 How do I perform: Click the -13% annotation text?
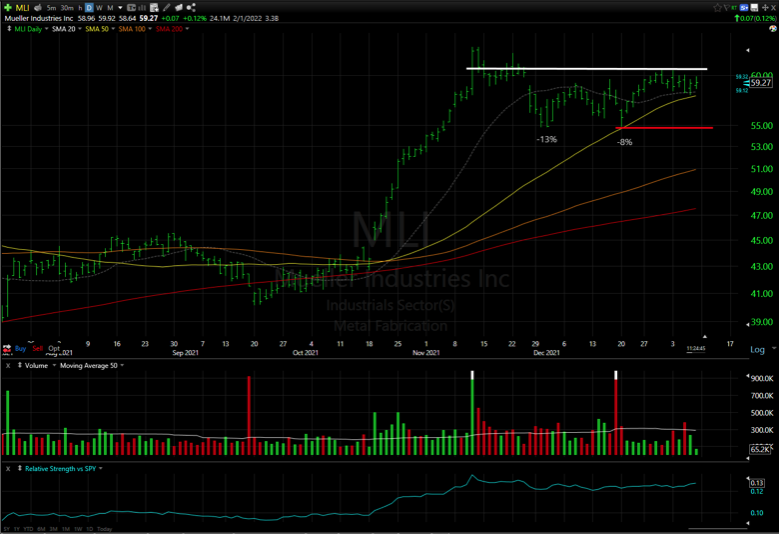click(546, 140)
